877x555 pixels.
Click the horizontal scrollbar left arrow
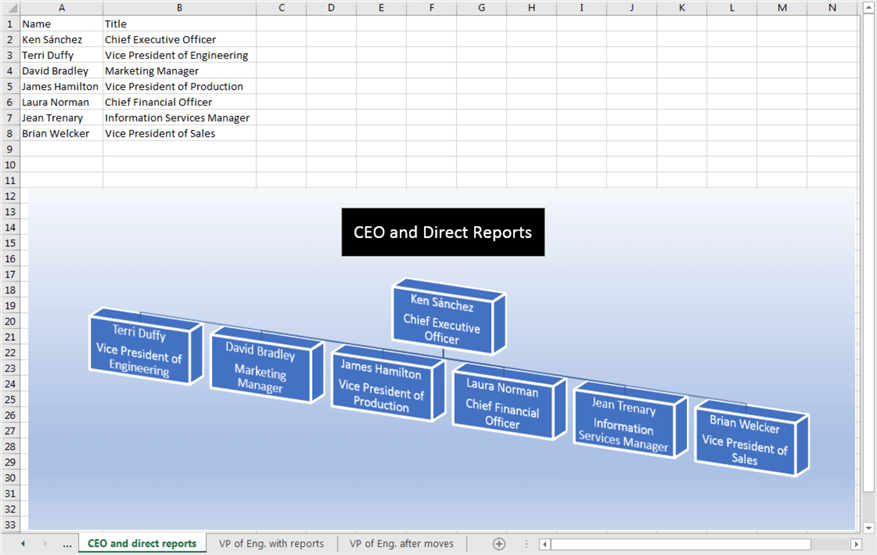pos(544,544)
